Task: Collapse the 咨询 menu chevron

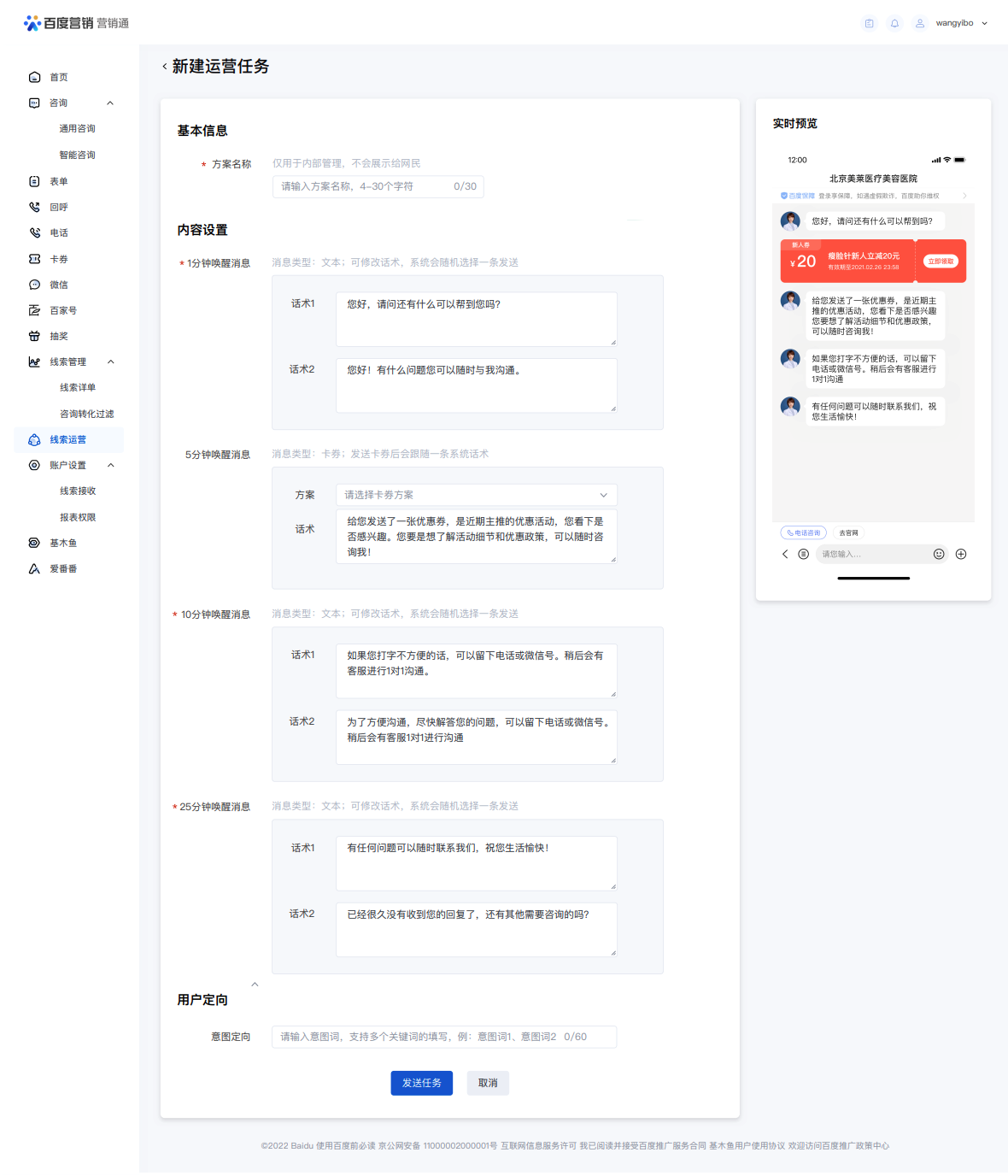Action: pos(110,103)
